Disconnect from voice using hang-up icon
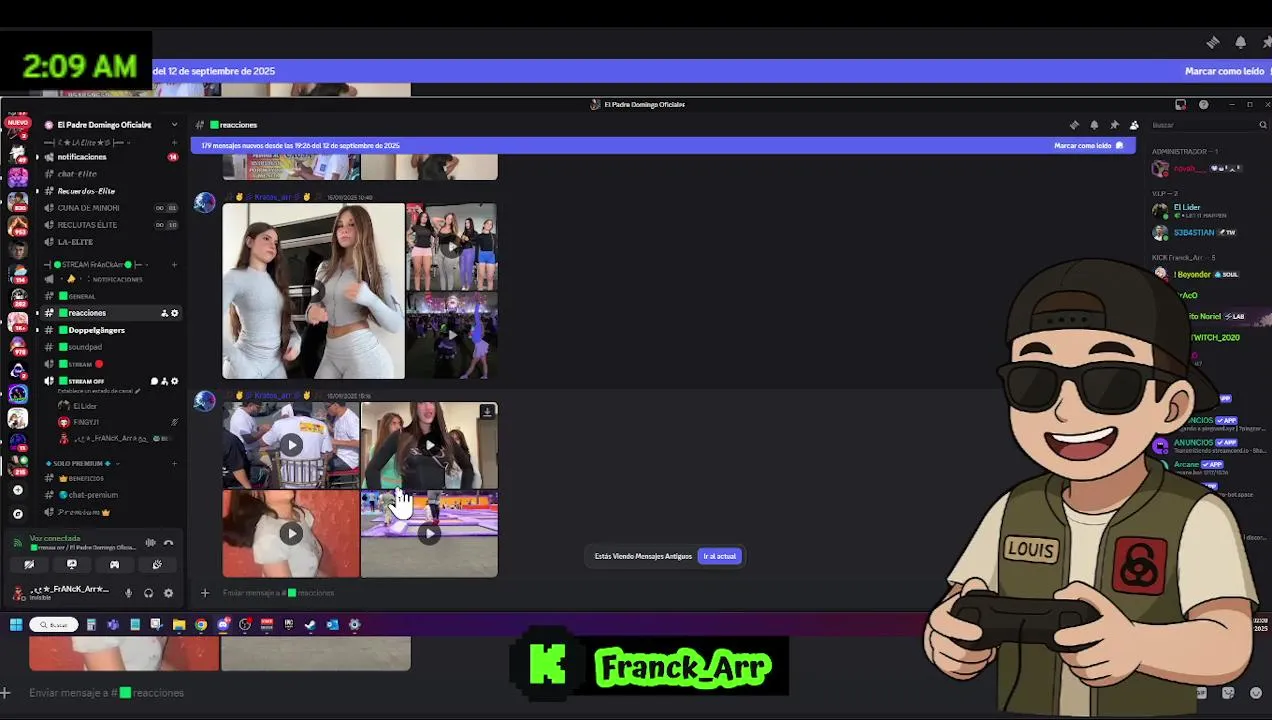 pos(168,543)
